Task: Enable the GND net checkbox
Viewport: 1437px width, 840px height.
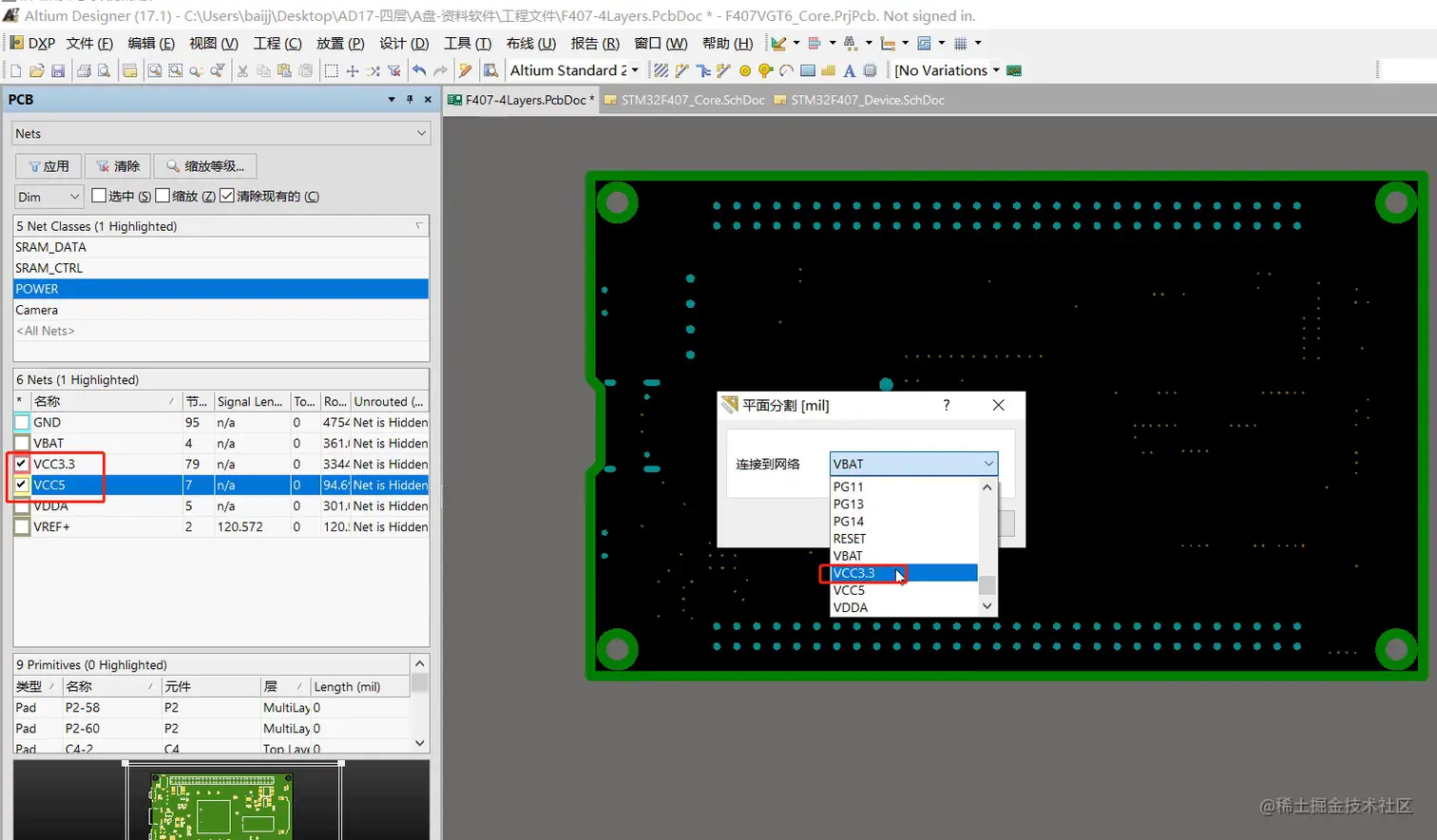Action: [x=22, y=423]
